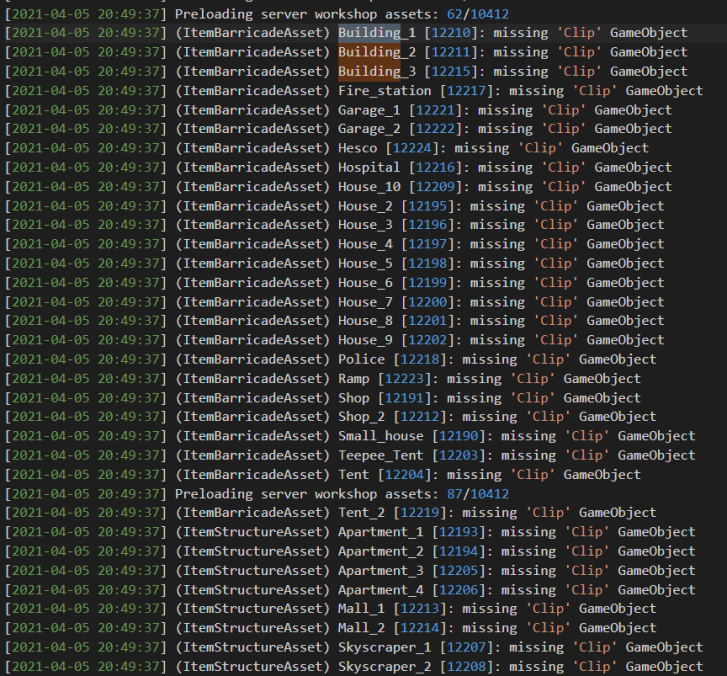
Task: Click 'House_10' asset name
Action: point(369,187)
